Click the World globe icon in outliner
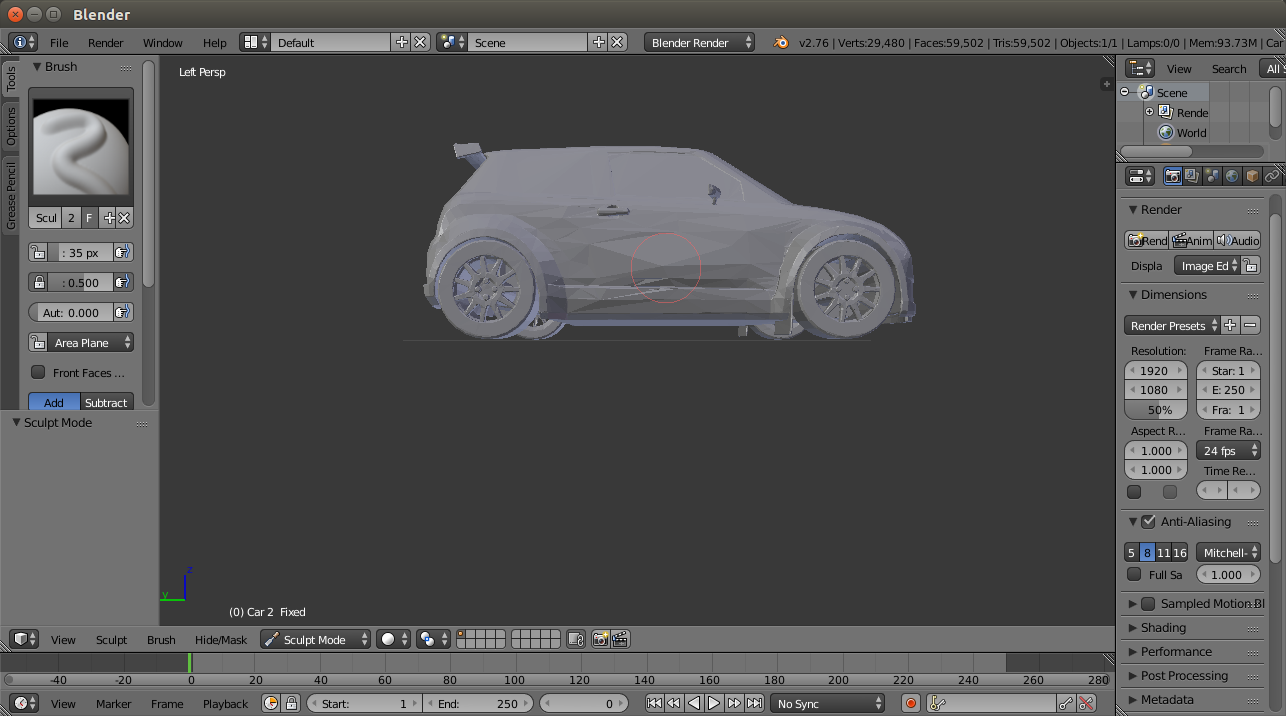 (1165, 133)
